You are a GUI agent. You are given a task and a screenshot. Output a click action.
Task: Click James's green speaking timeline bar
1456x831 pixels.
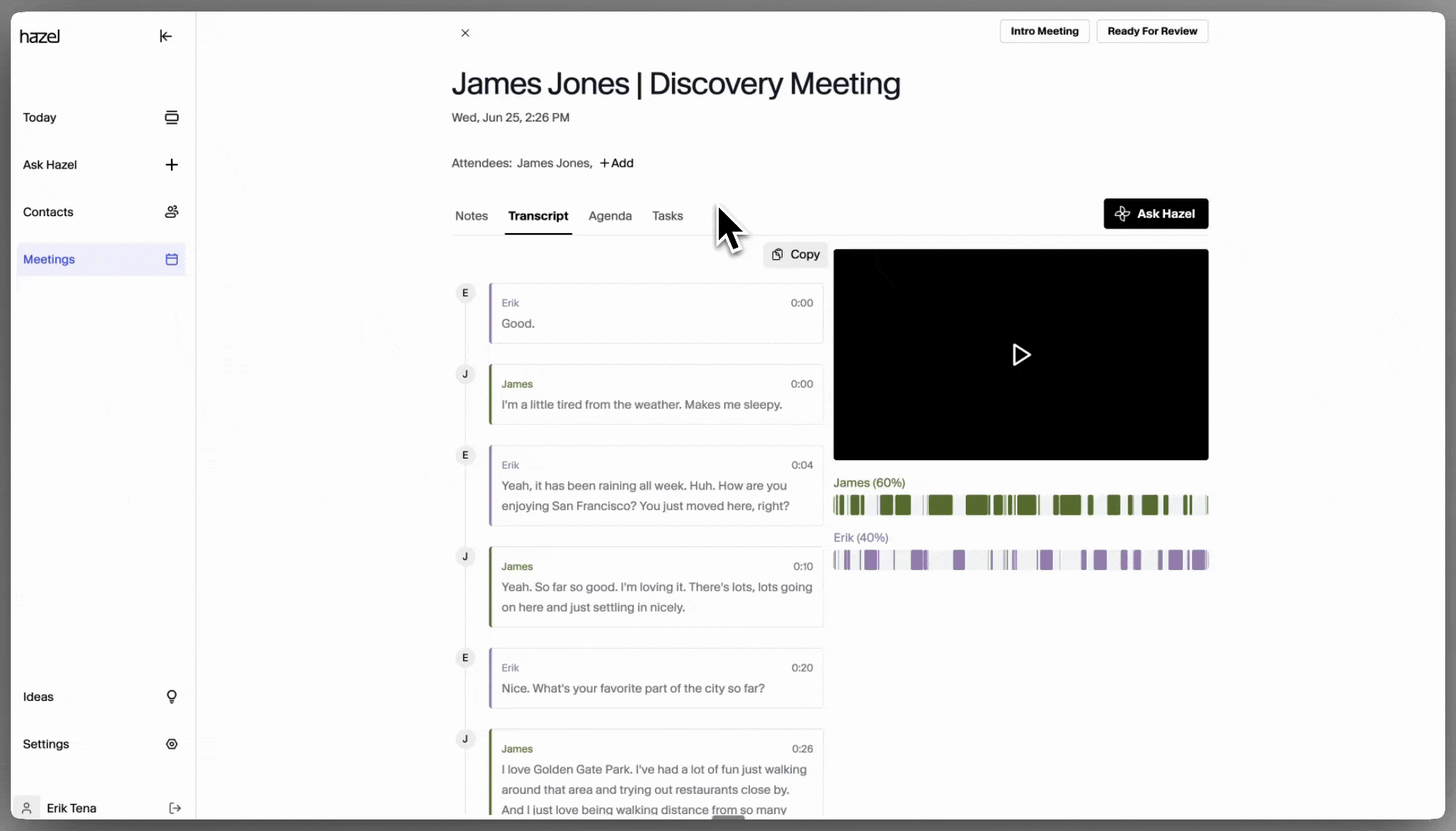[x=1020, y=506]
